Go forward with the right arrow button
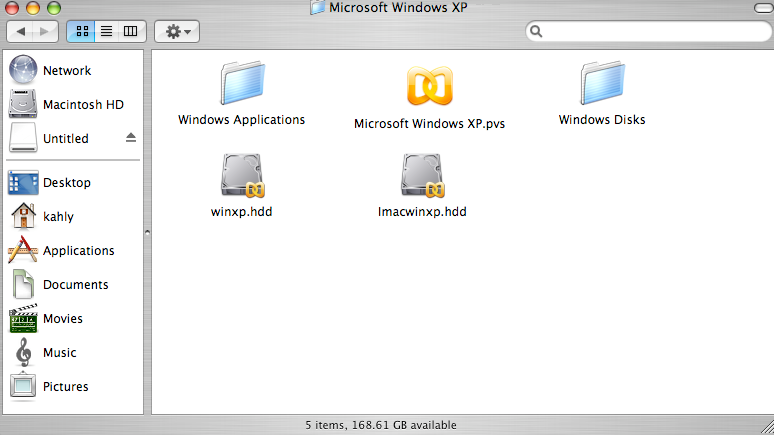This screenshot has width=774, height=435. coord(45,32)
